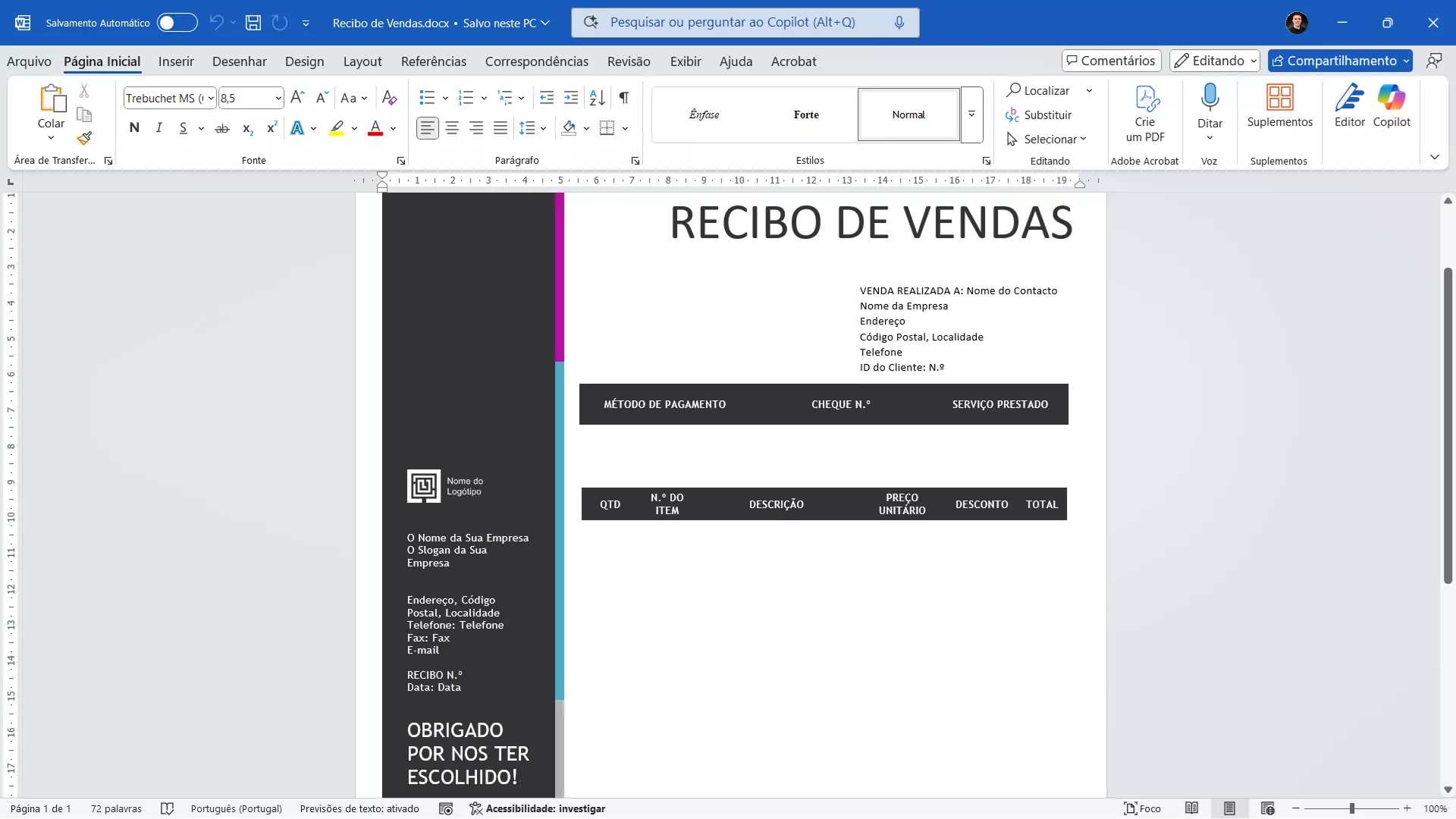Click the Strikethrough text icon

pyautogui.click(x=221, y=129)
